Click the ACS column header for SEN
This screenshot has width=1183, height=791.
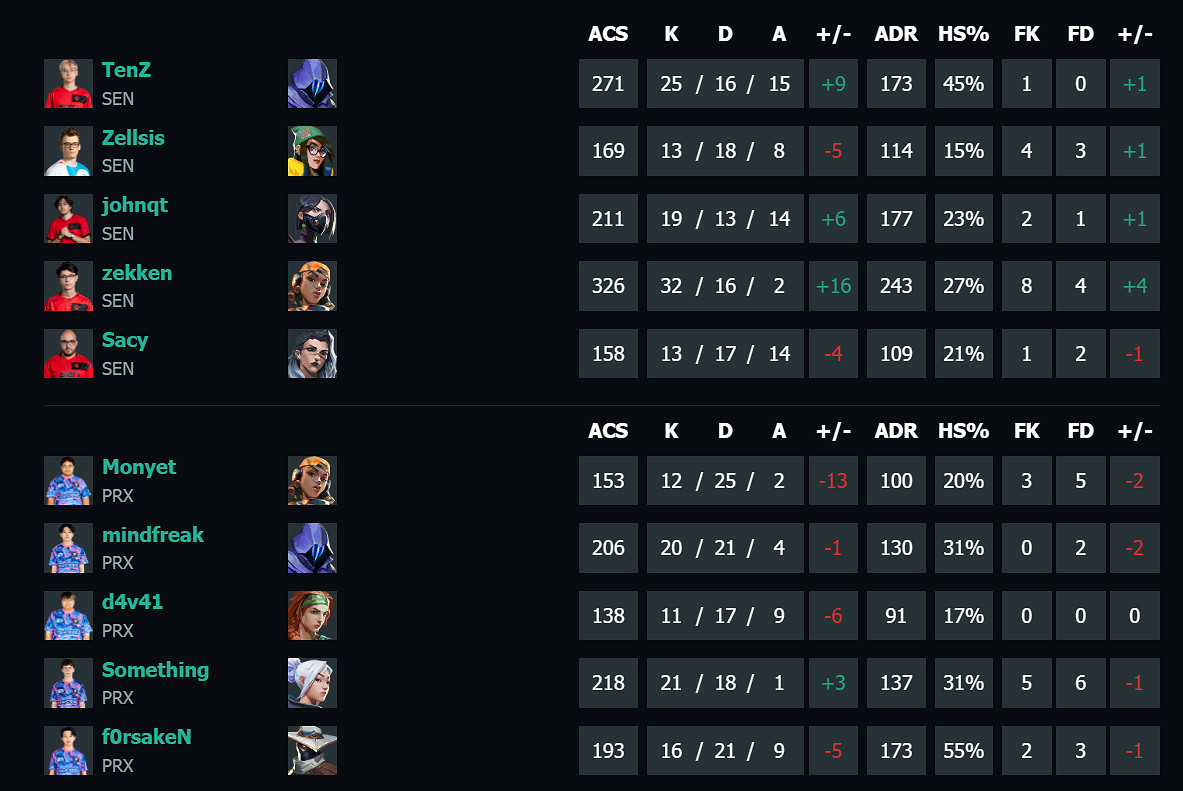pyautogui.click(x=608, y=34)
